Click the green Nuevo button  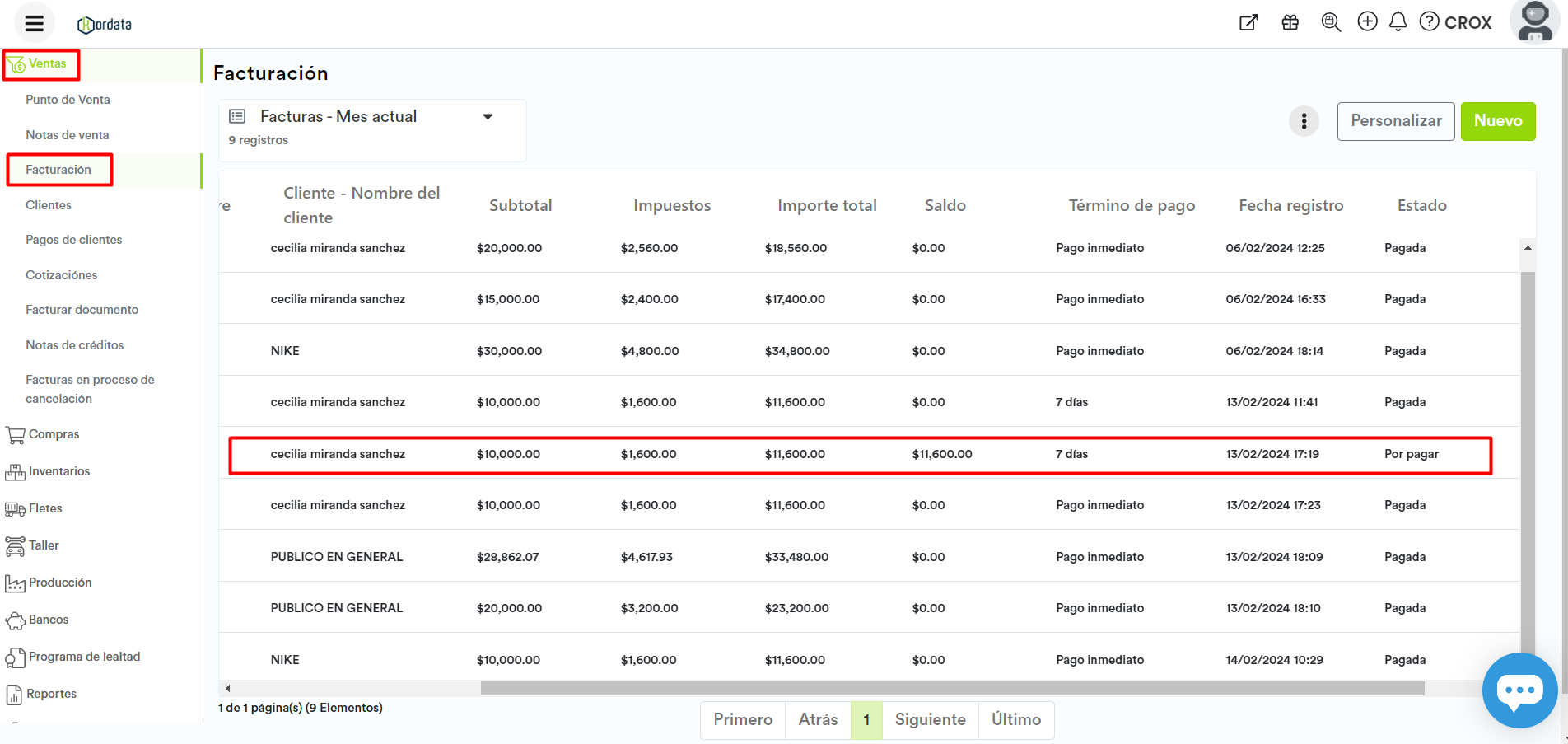click(x=1497, y=121)
